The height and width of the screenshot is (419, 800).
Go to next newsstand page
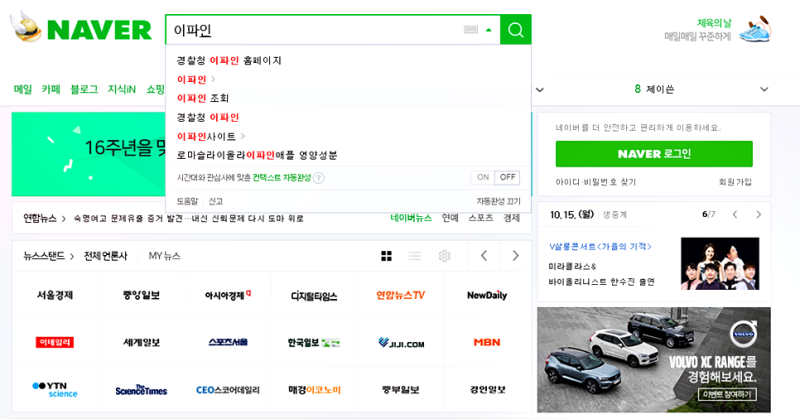(x=515, y=256)
